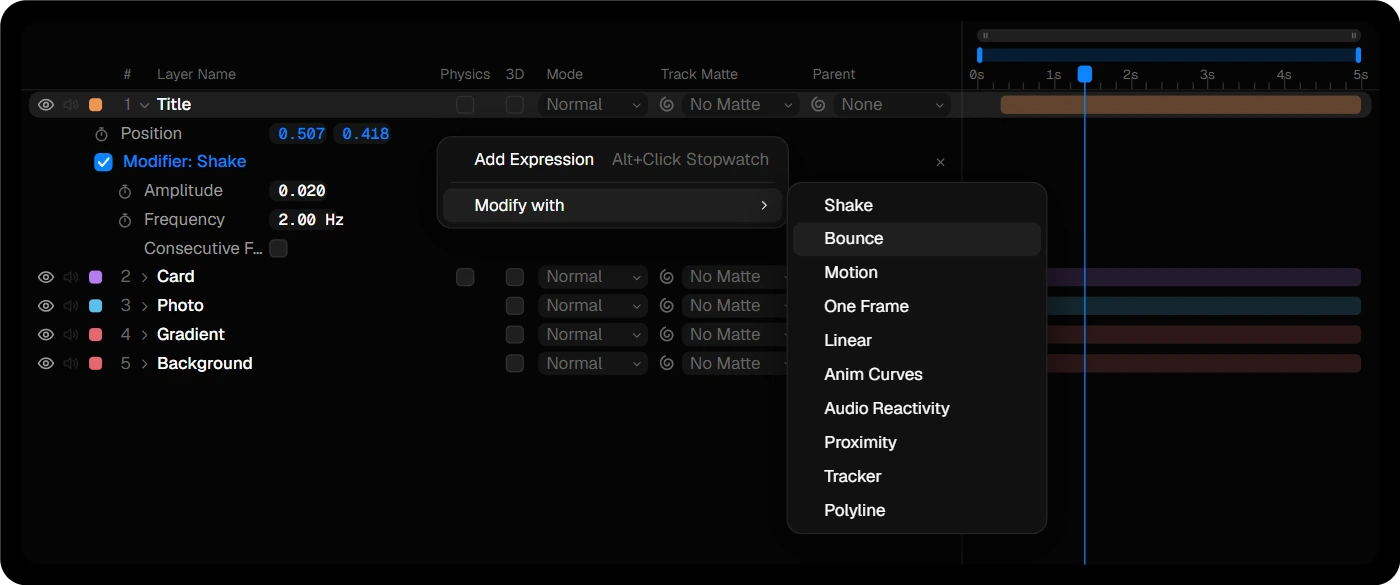The height and width of the screenshot is (585, 1400).
Task: Enable the Consecutive Frames checkbox
Action: [278, 248]
